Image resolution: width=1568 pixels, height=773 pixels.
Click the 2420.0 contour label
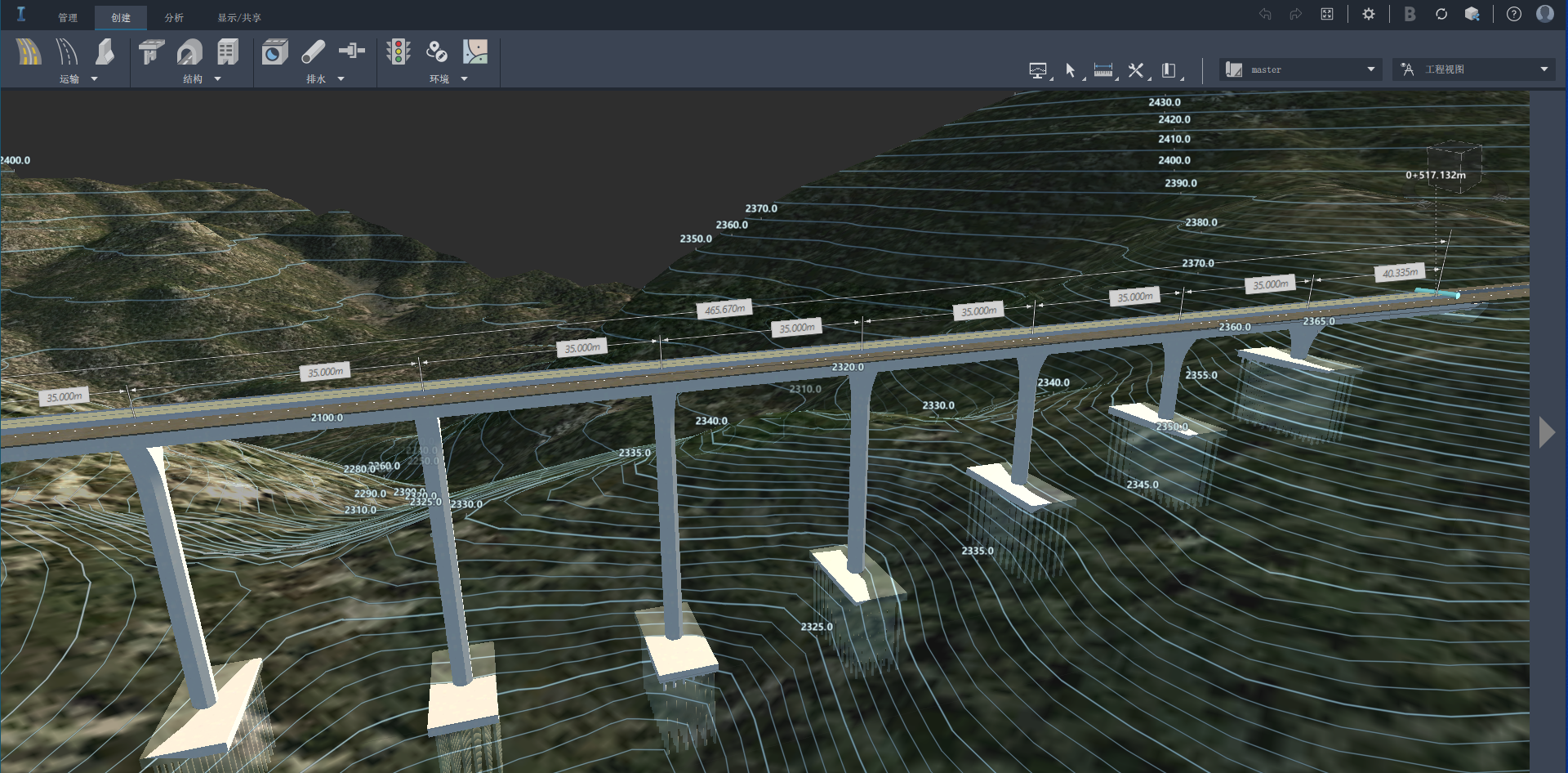(x=1174, y=119)
